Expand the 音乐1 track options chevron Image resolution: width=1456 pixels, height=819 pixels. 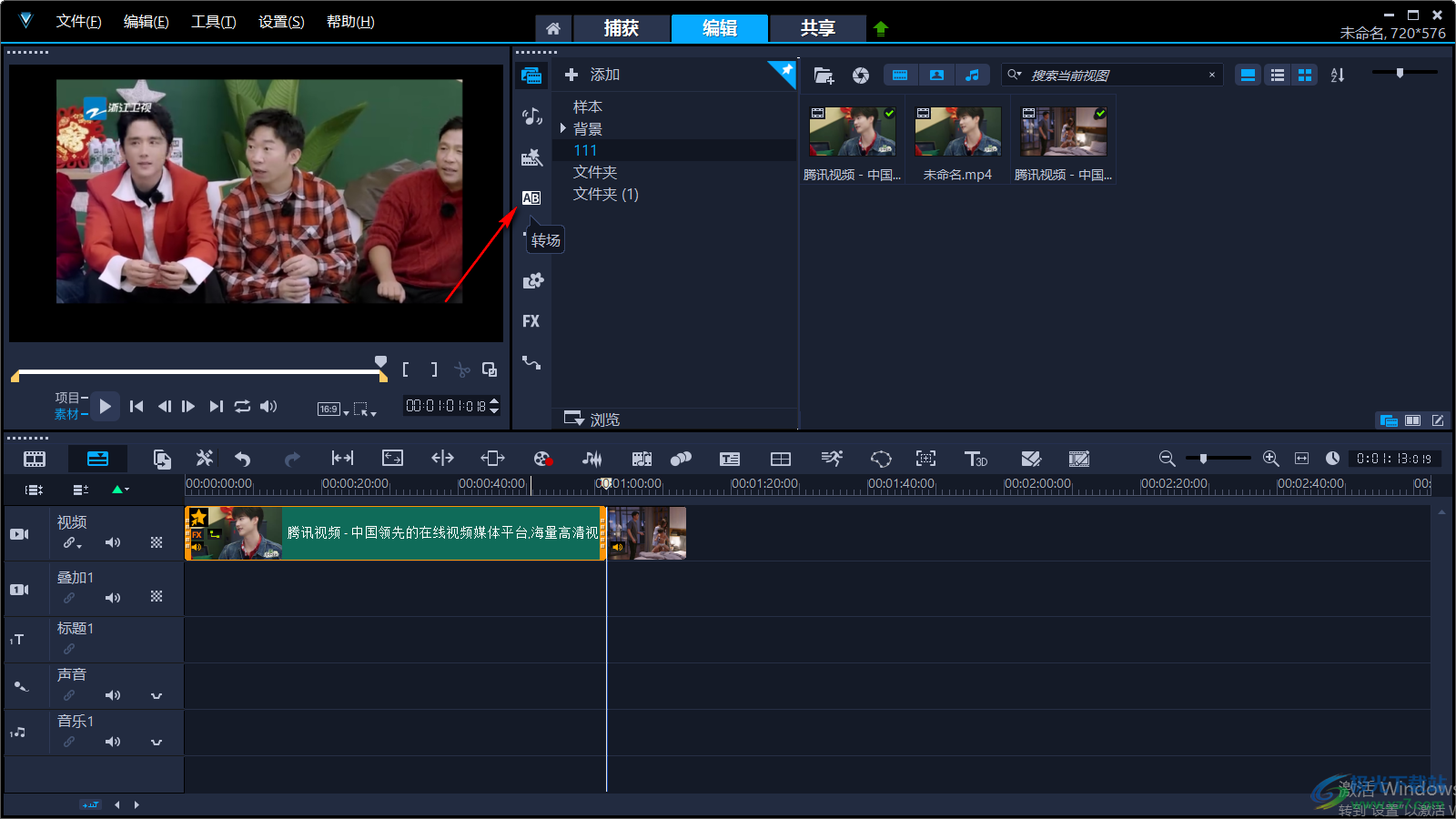pyautogui.click(x=157, y=743)
